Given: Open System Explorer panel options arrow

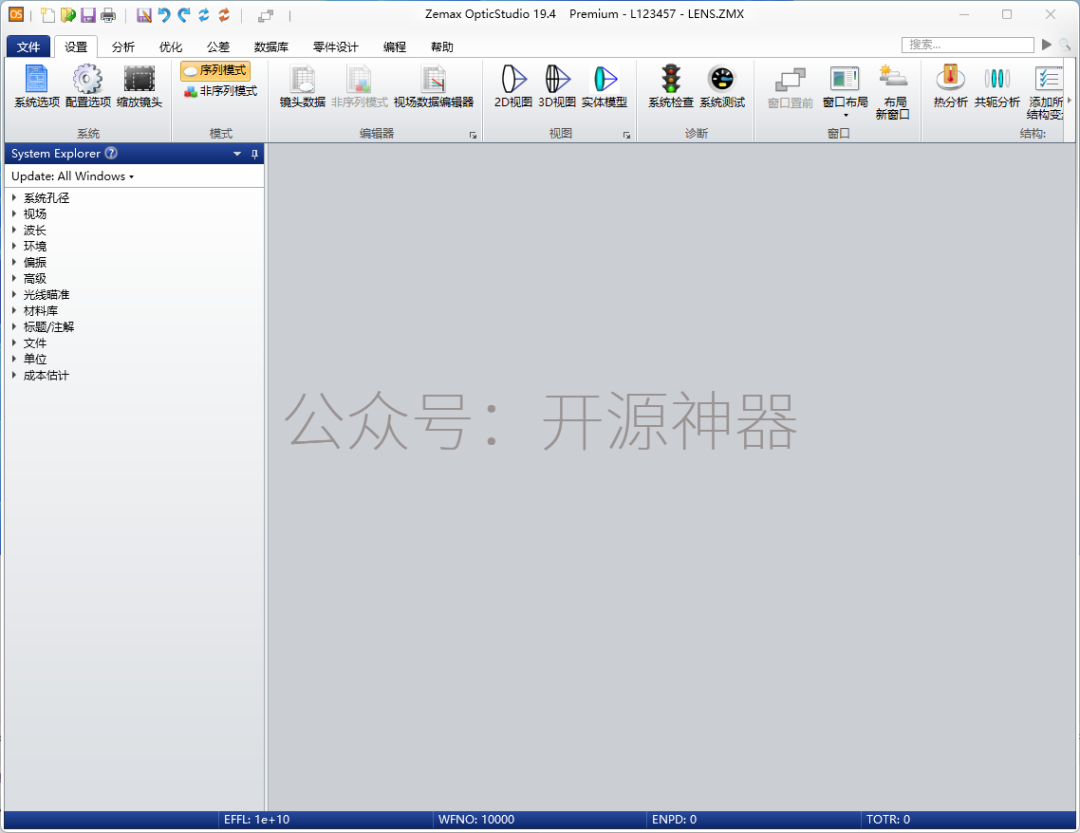Looking at the screenshot, I should coord(237,154).
